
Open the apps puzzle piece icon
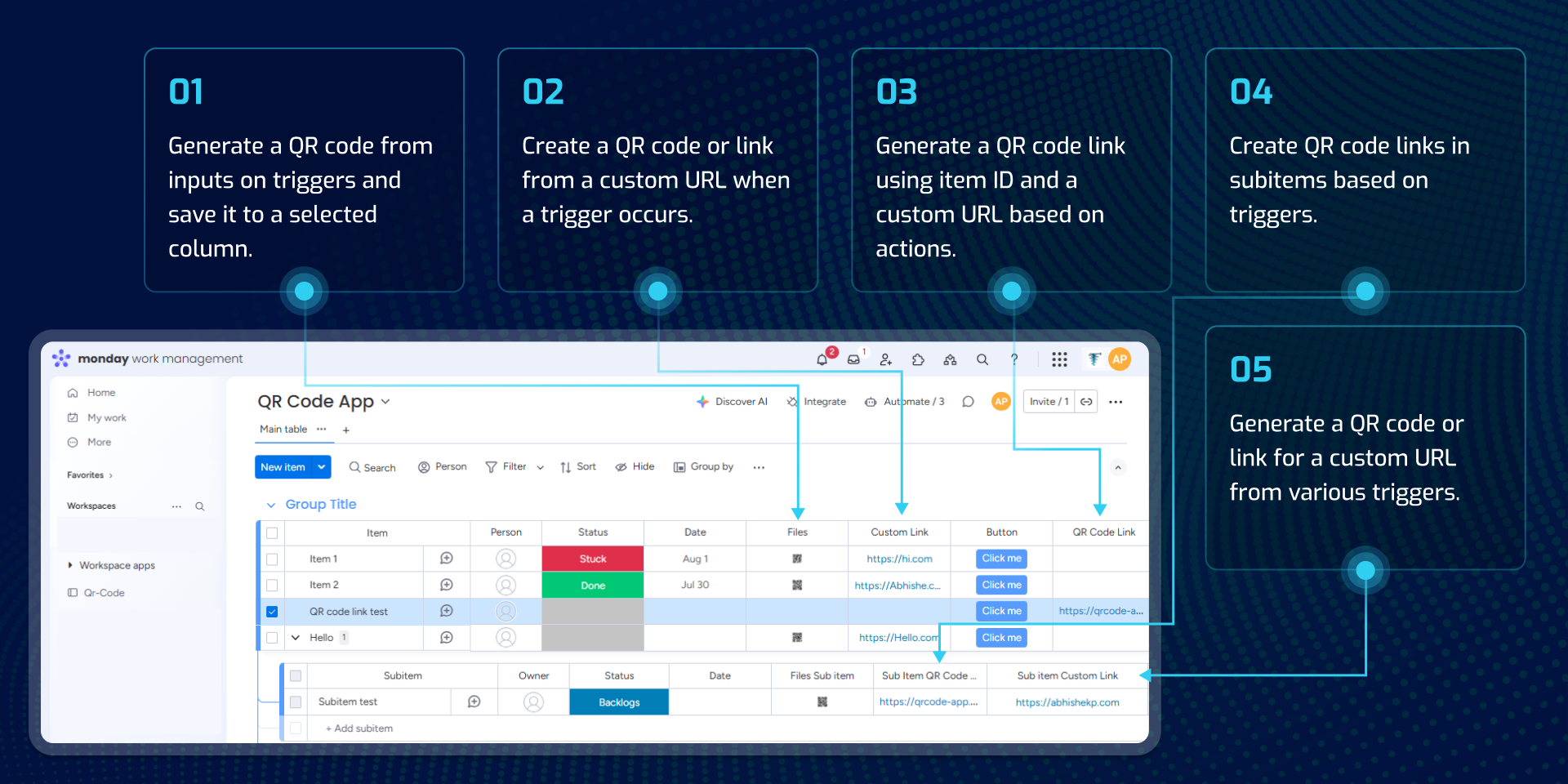click(x=918, y=359)
